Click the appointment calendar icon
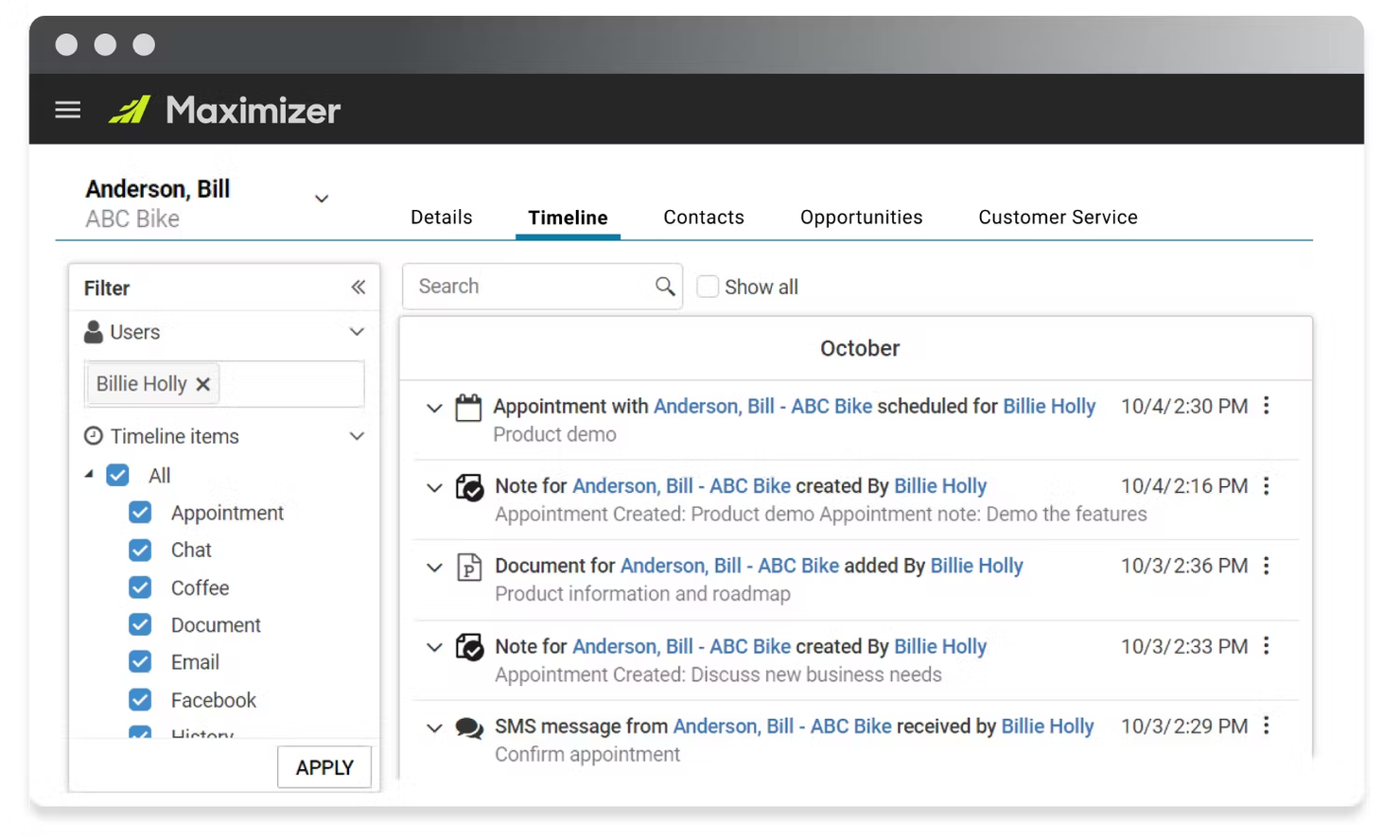Screen dimensions: 1400x840 pos(468,405)
